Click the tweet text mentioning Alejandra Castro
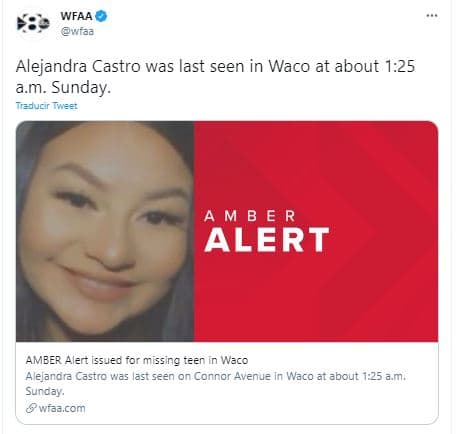This screenshot has width=474, height=434. coord(215,77)
